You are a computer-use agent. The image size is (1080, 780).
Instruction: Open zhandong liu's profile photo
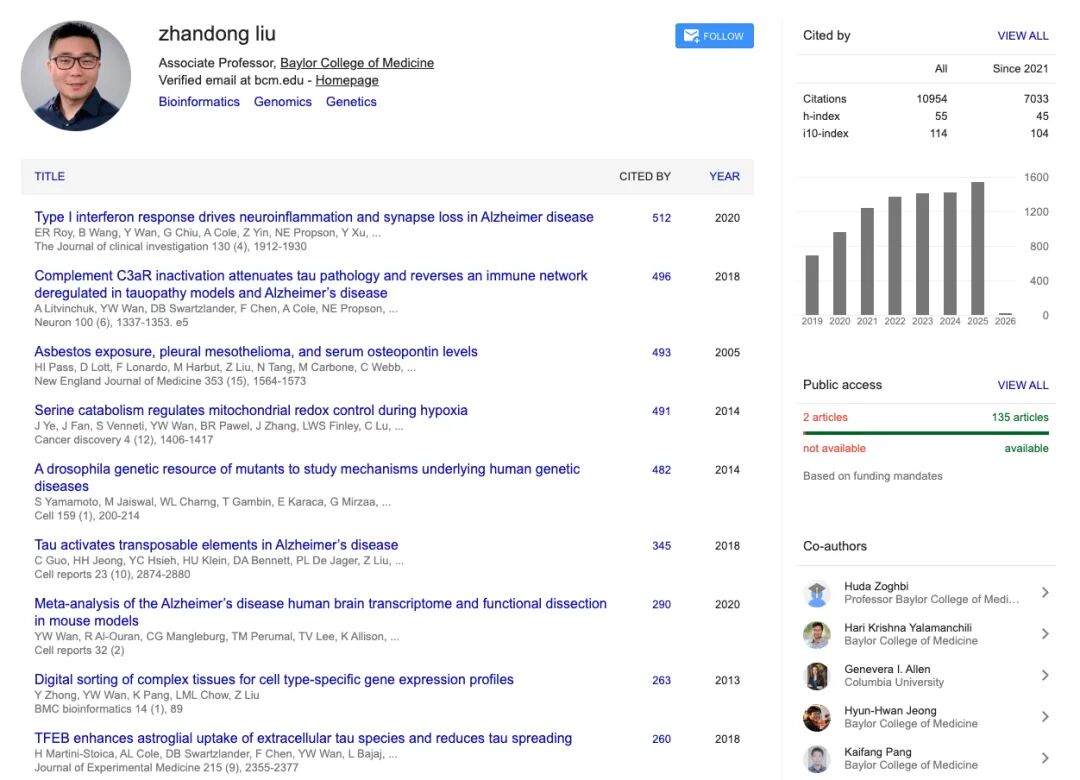tap(76, 76)
